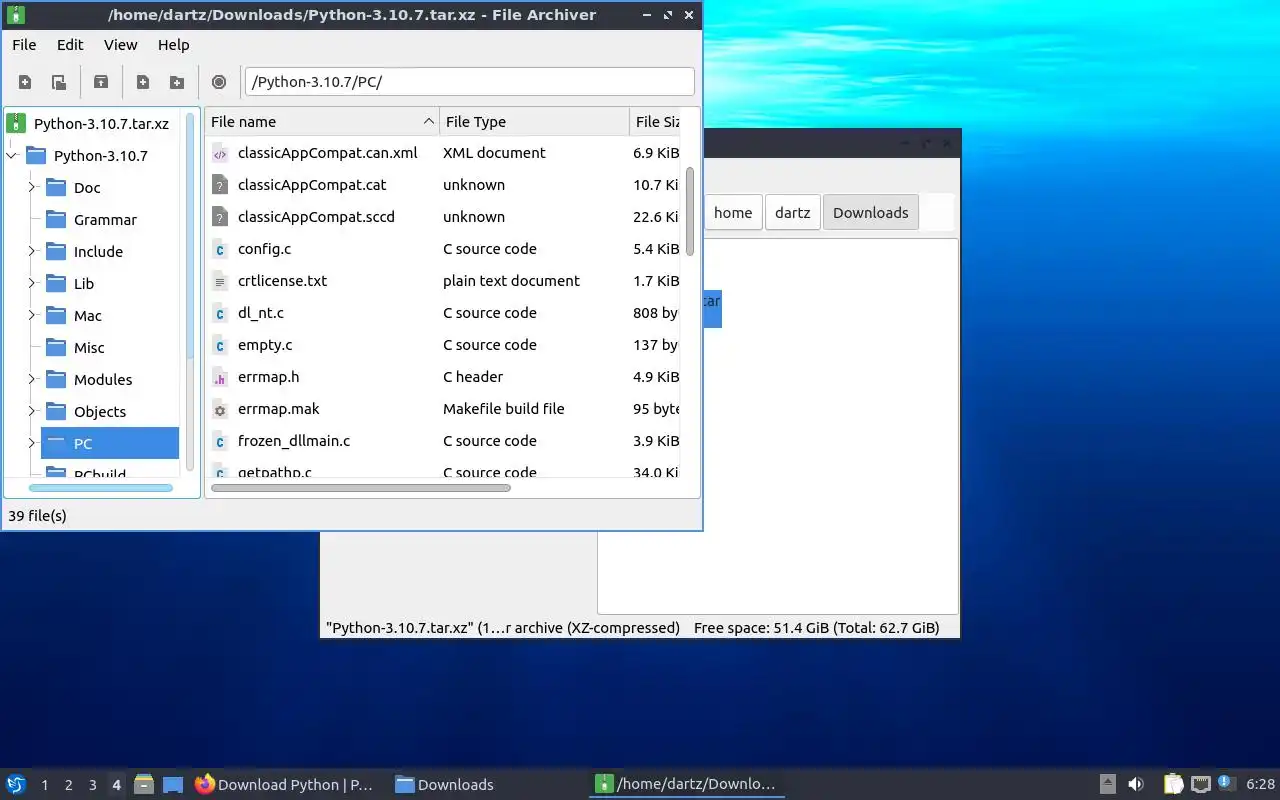Viewport: 1280px width, 800px height.
Task: Click the Downloads breadcrumb in file manager
Action: [871, 212]
